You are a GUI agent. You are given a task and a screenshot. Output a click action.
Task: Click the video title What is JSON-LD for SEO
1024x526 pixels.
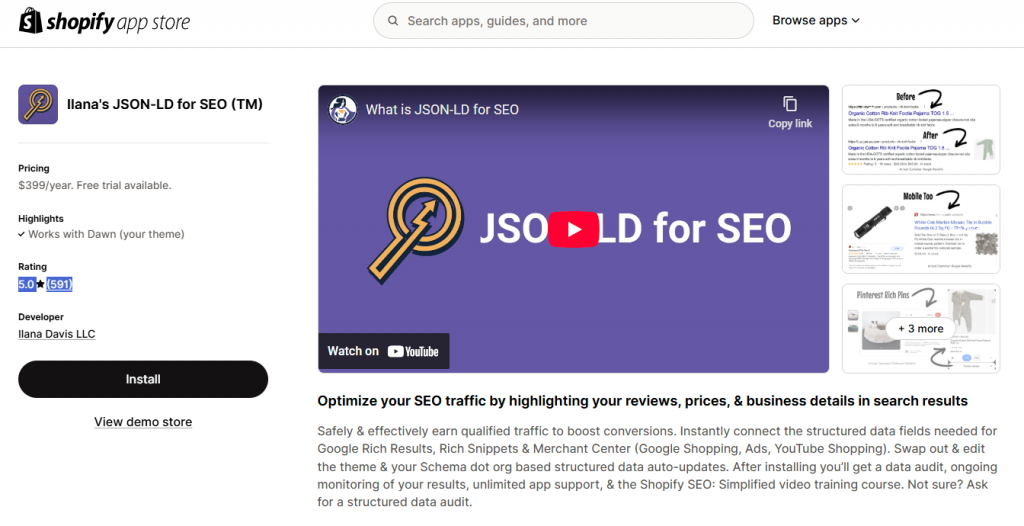click(442, 110)
